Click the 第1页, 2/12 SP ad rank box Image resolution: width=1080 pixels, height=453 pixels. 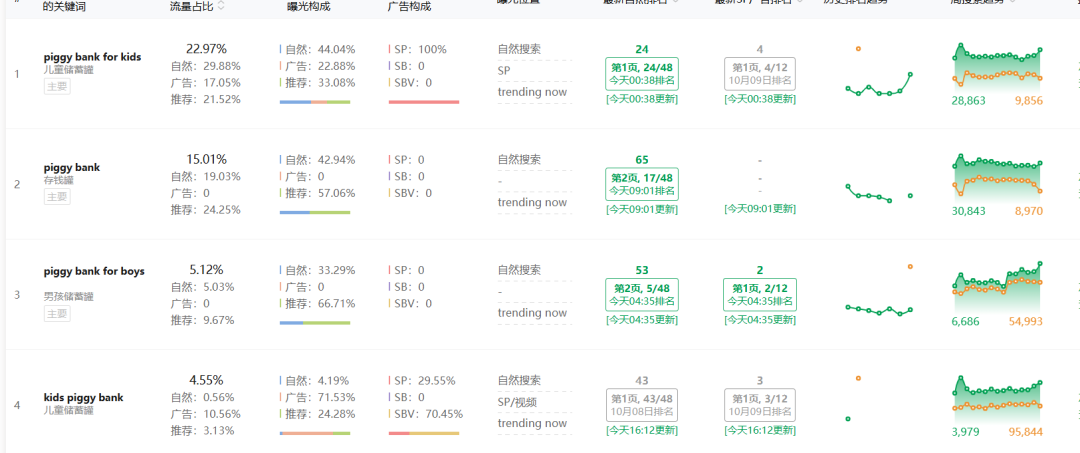[760, 295]
